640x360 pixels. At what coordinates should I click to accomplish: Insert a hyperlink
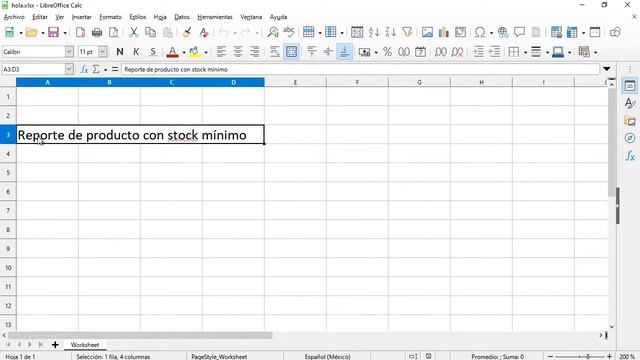pos(503,32)
